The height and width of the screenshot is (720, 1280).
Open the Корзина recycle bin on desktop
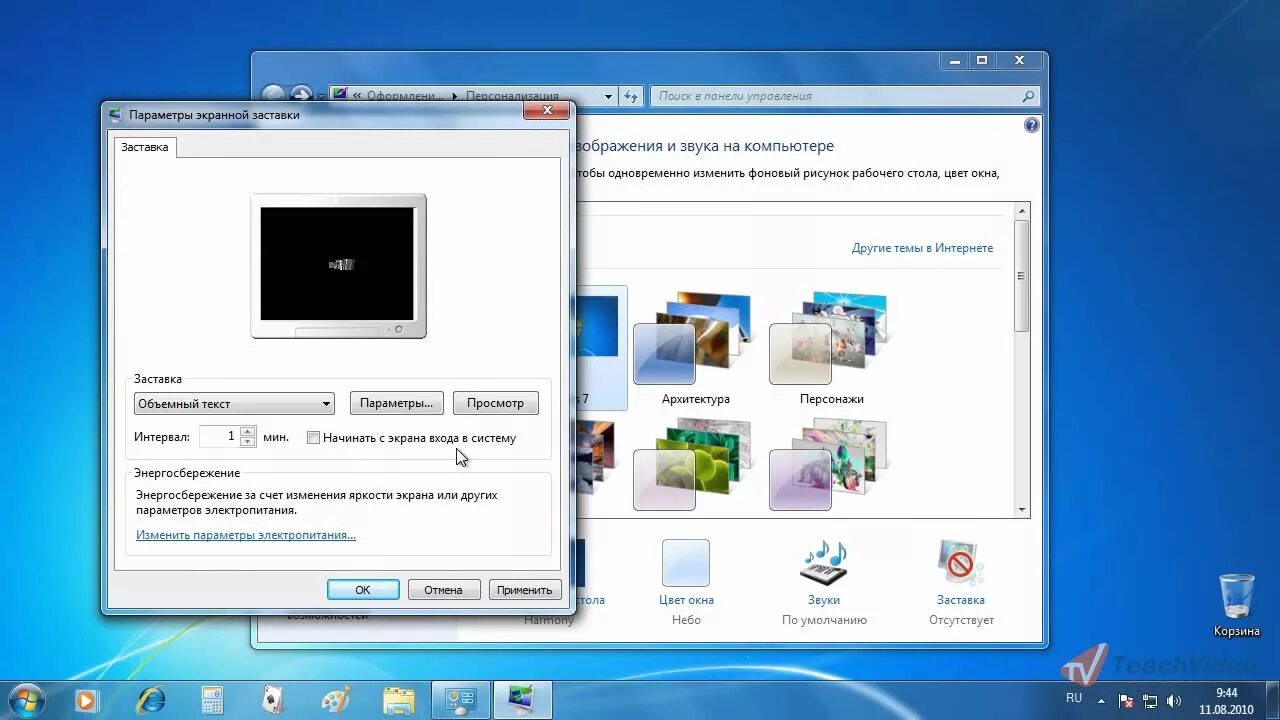[x=1237, y=605]
